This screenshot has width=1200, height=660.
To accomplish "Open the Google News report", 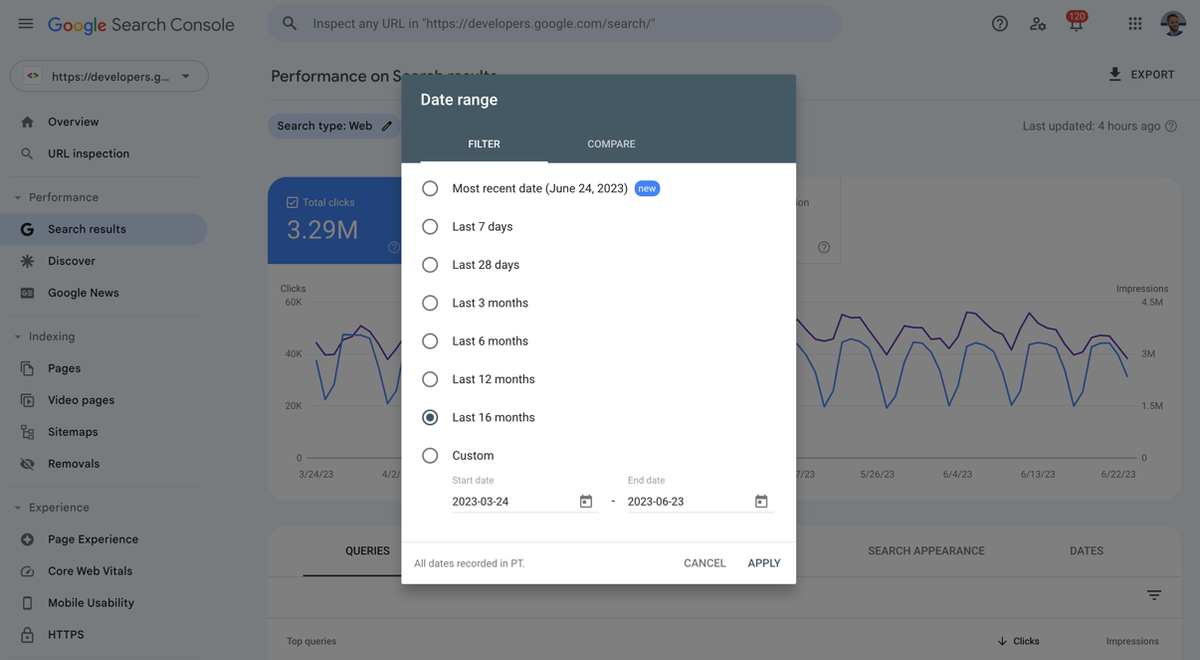I will 84,292.
